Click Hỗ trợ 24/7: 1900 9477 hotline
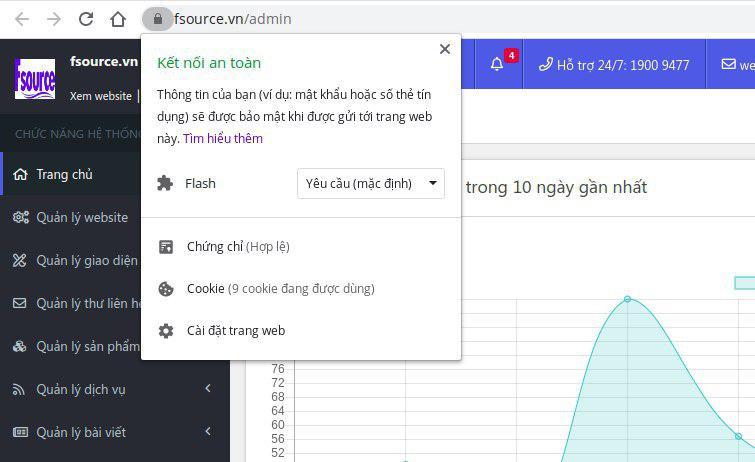The height and width of the screenshot is (462, 755). [614, 65]
